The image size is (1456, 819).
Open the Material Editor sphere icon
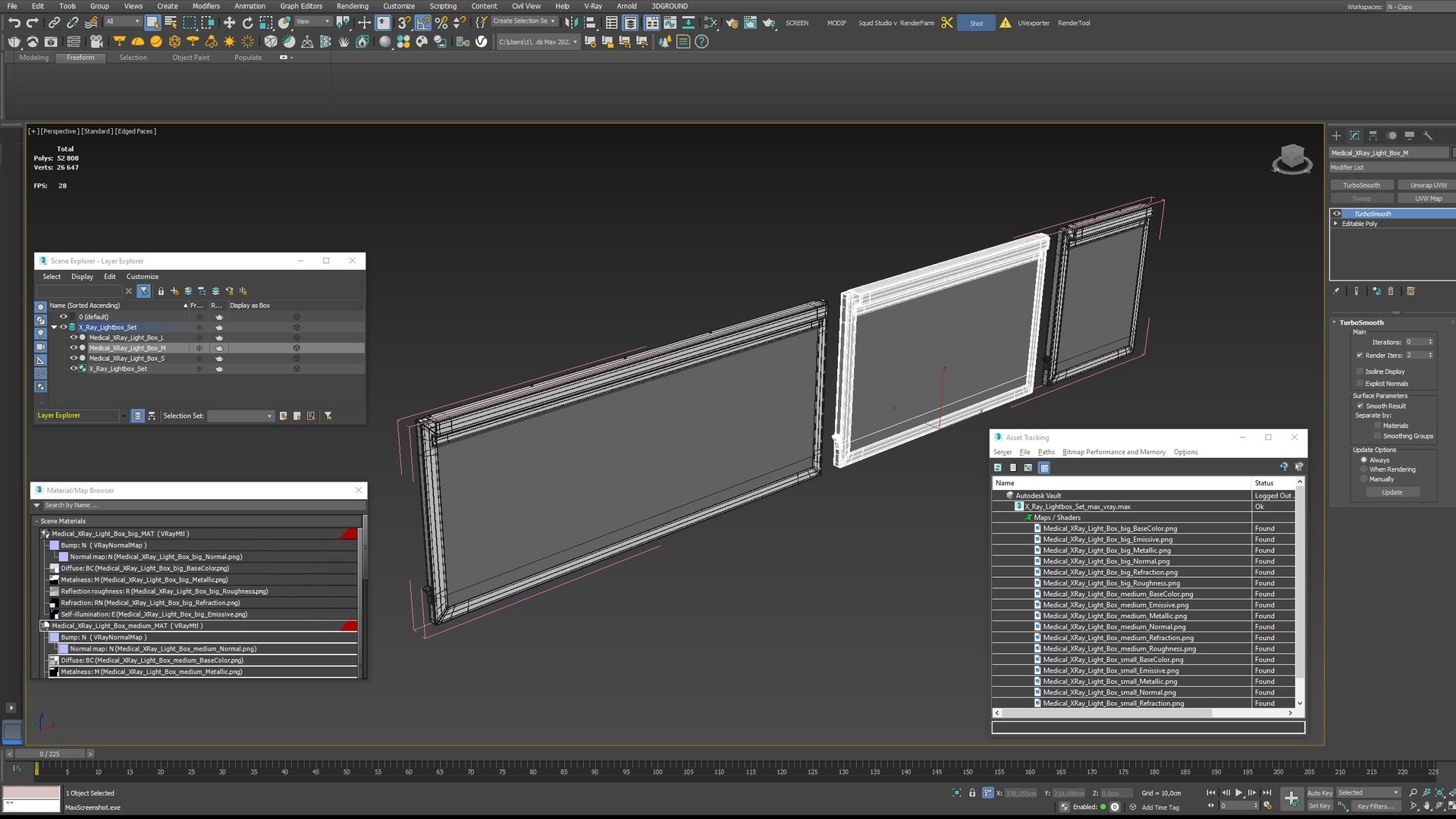click(x=385, y=42)
